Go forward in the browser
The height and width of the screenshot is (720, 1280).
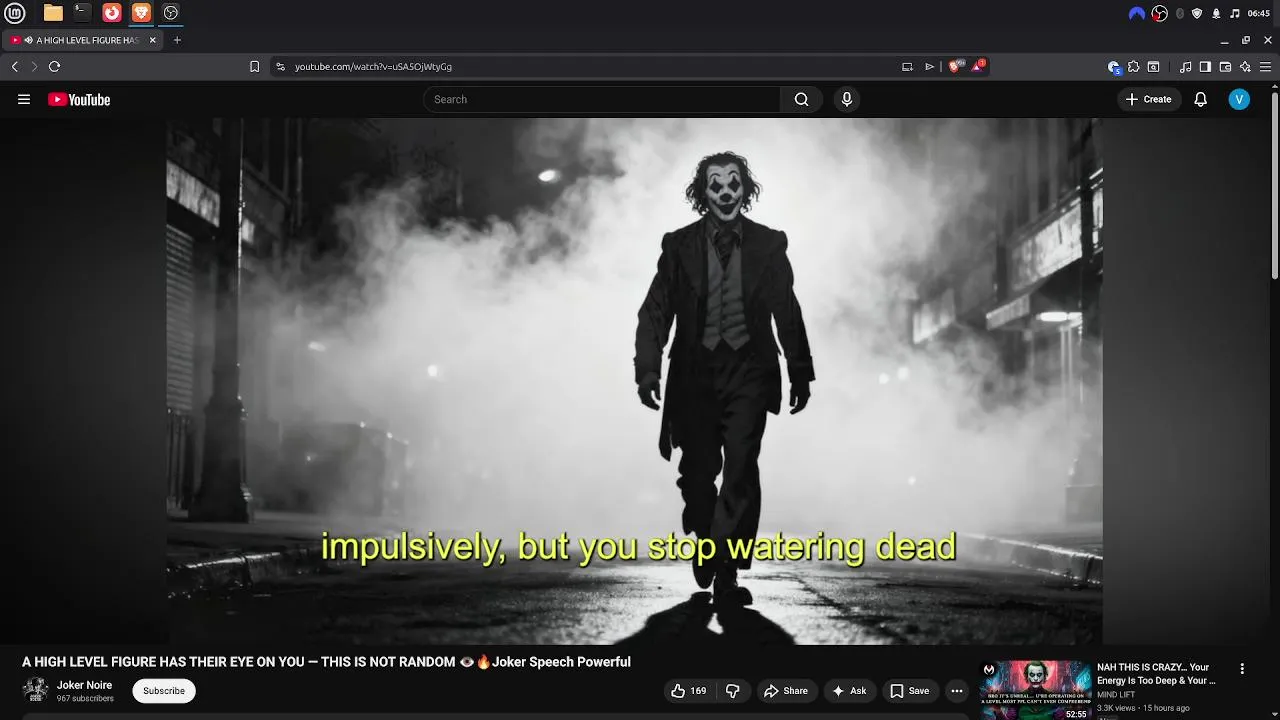point(34,66)
